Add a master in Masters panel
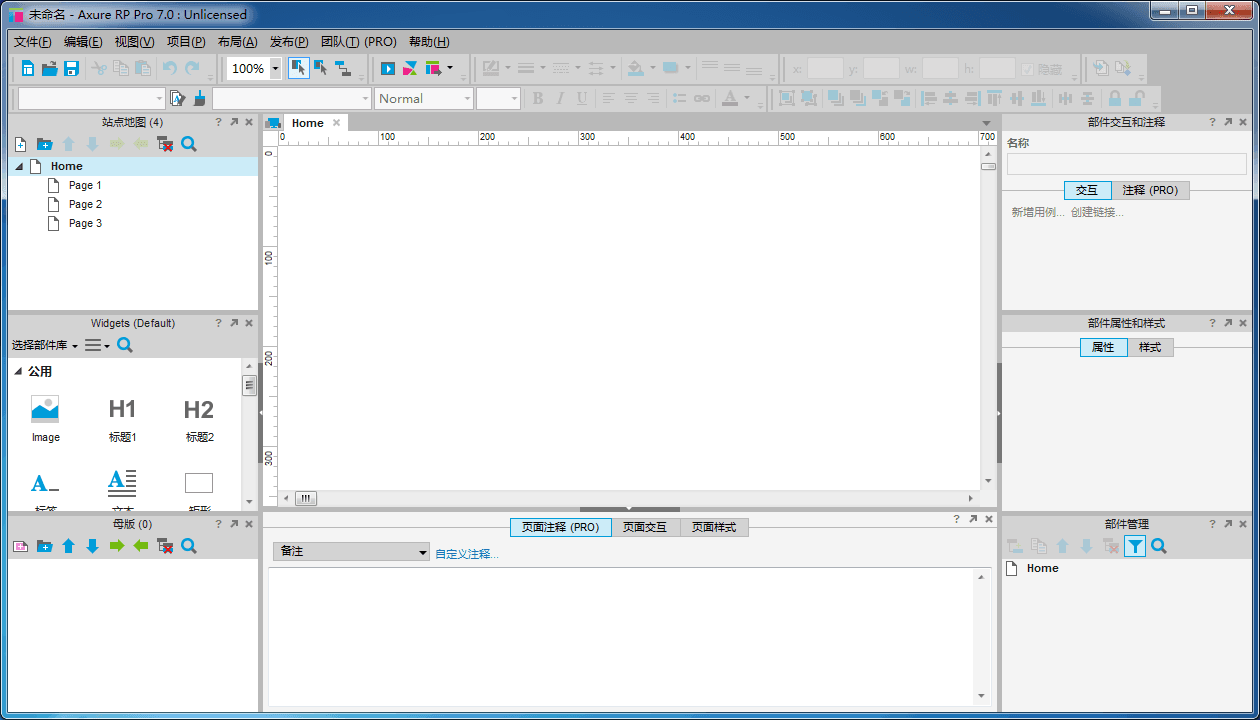Image resolution: width=1260 pixels, height=720 pixels. 20,546
